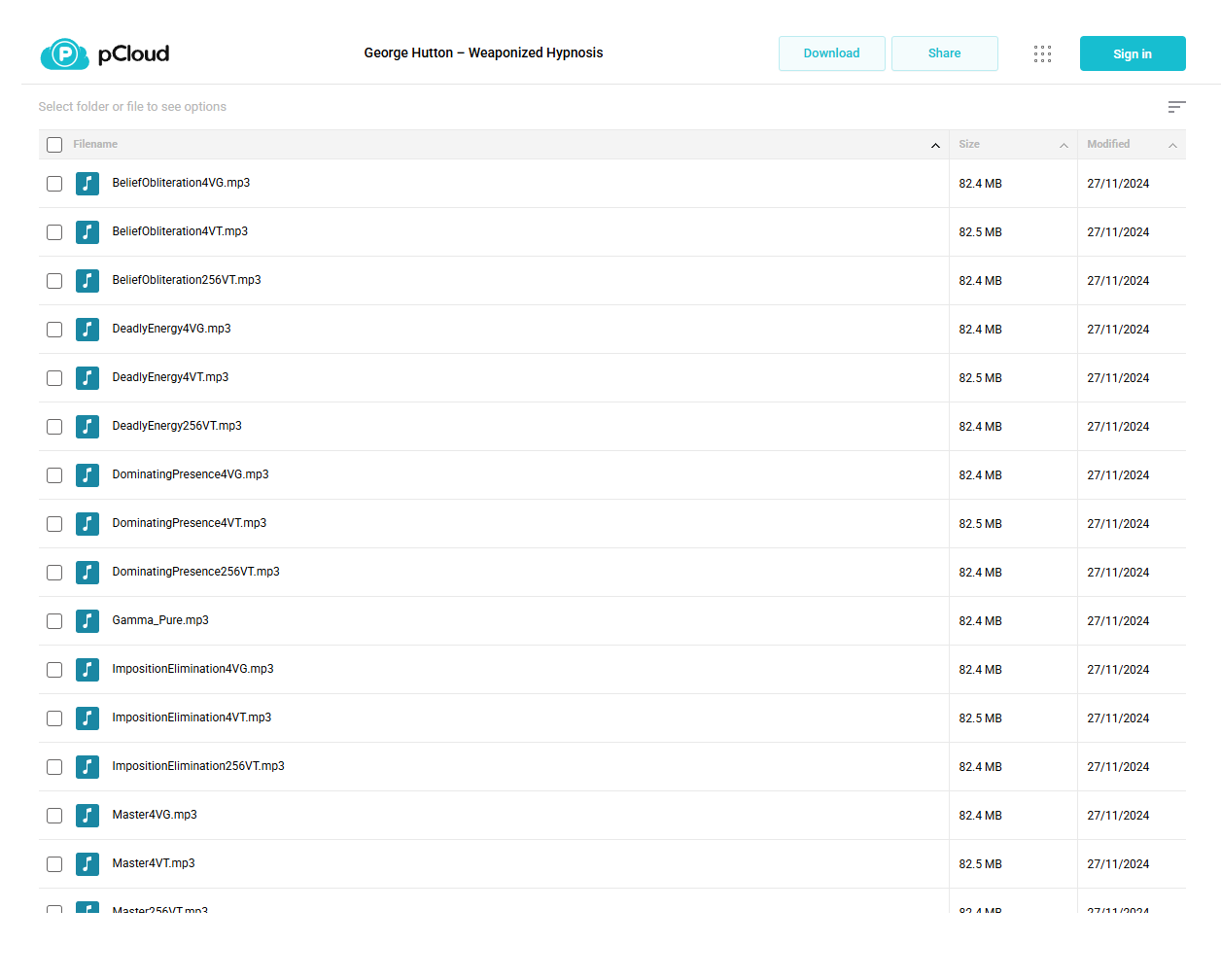This screenshot has height=980, width=1221.
Task: Check the box for BeliefObliteration256VT.mp3
Action: tap(54, 281)
